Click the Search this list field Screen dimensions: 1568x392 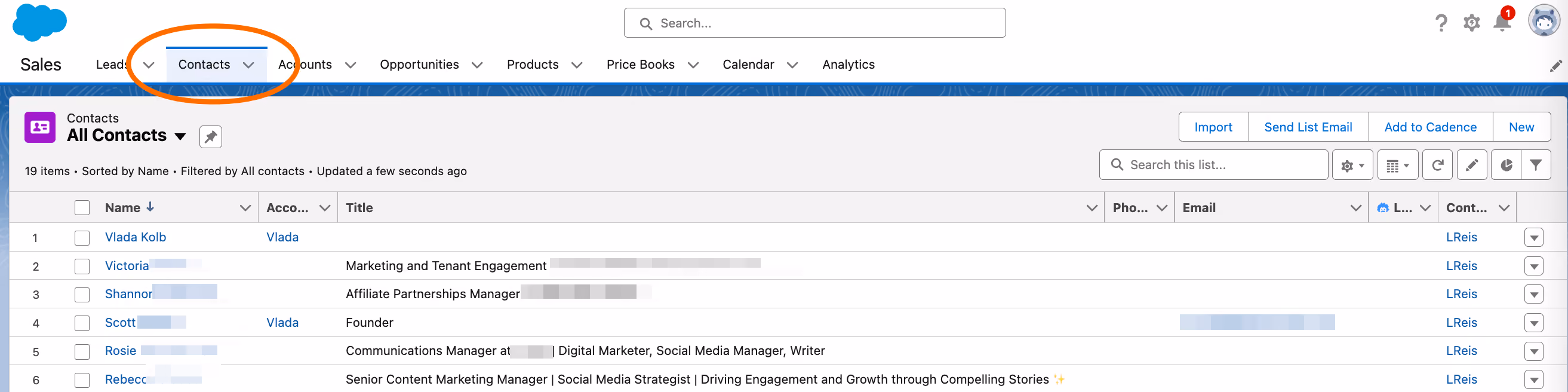click(1213, 165)
